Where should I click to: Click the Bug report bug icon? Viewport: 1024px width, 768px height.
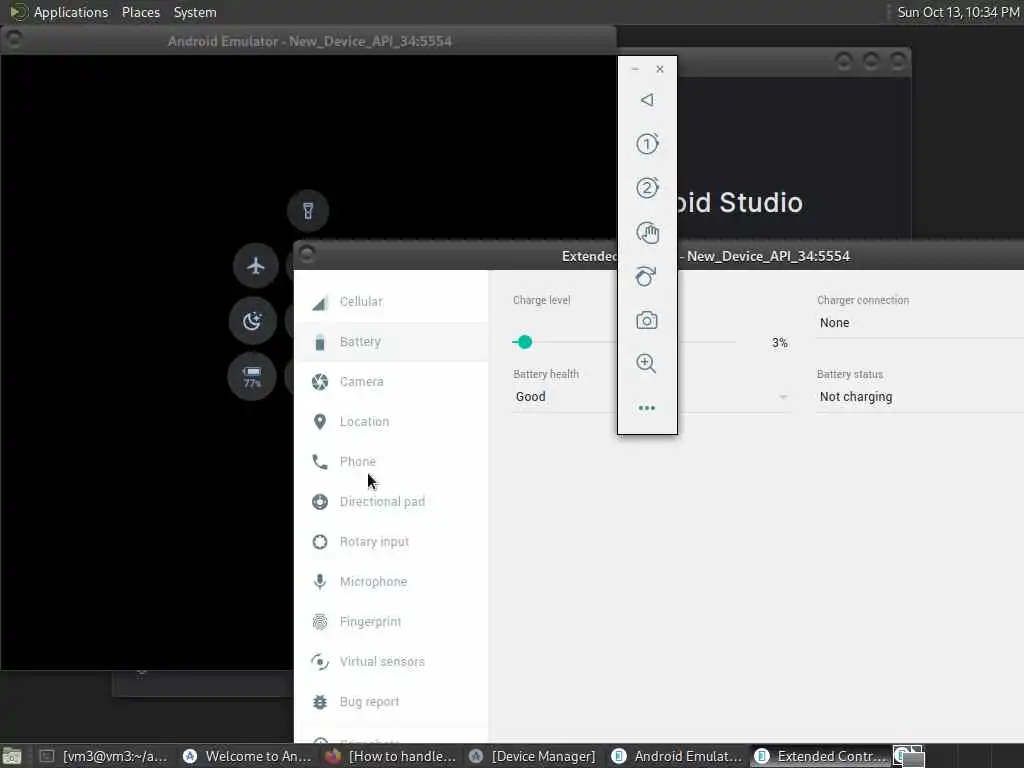point(320,702)
